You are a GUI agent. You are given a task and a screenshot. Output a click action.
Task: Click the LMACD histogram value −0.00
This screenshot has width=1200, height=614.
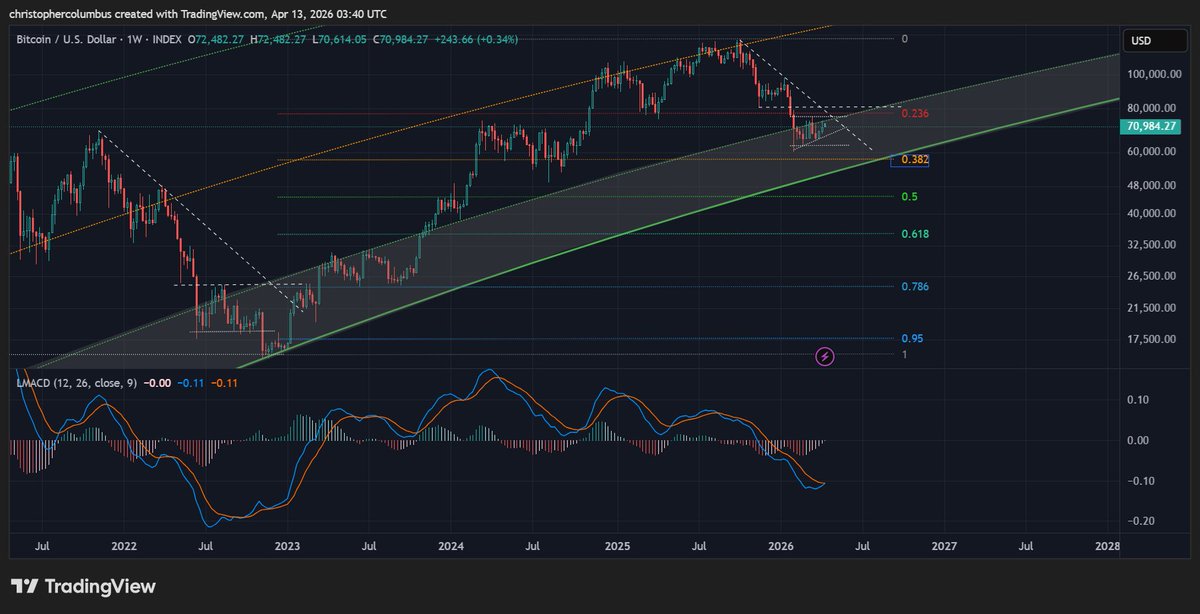pos(156,382)
